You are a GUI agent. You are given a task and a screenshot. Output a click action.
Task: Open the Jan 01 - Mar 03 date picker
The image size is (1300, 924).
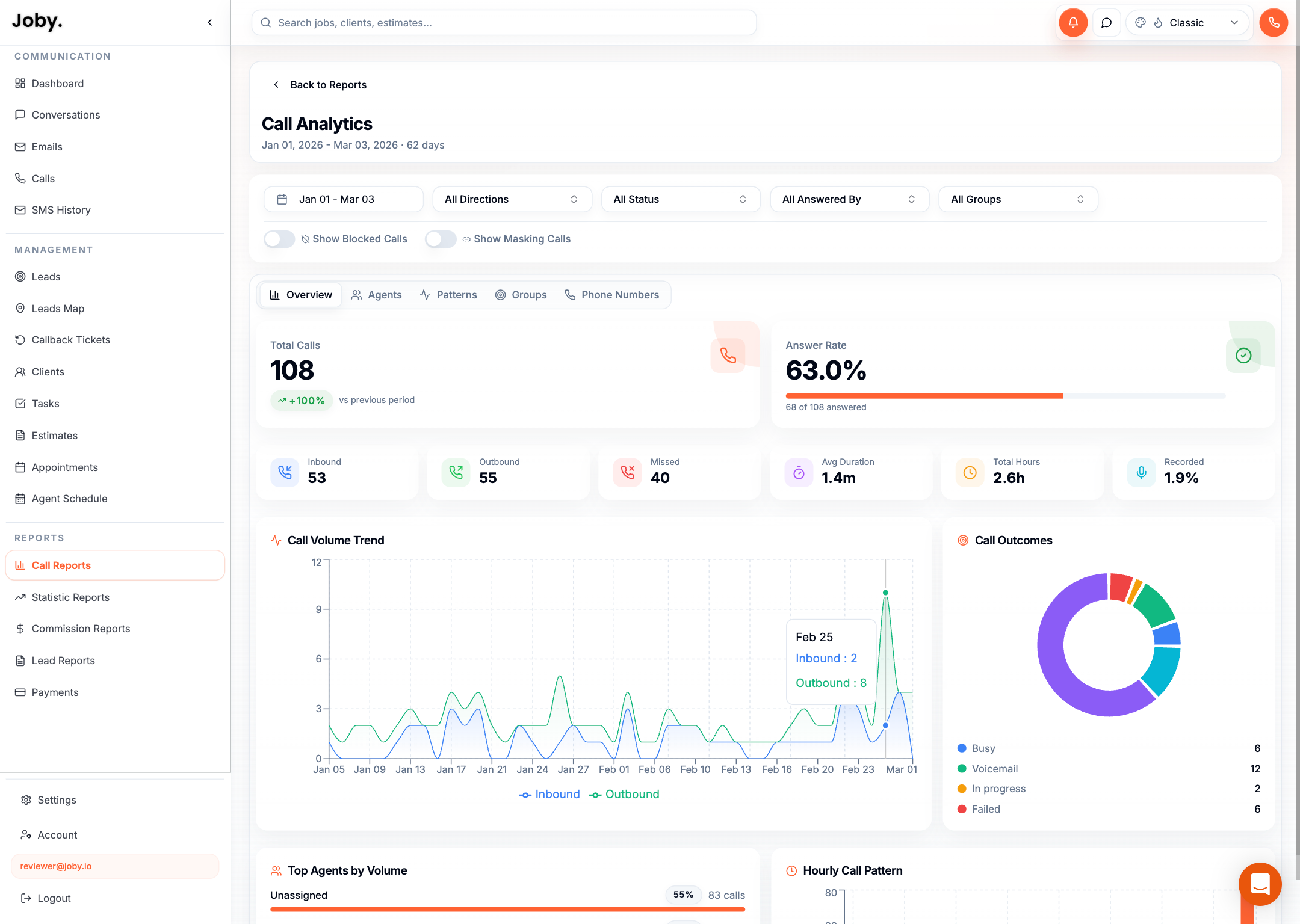[x=344, y=199]
